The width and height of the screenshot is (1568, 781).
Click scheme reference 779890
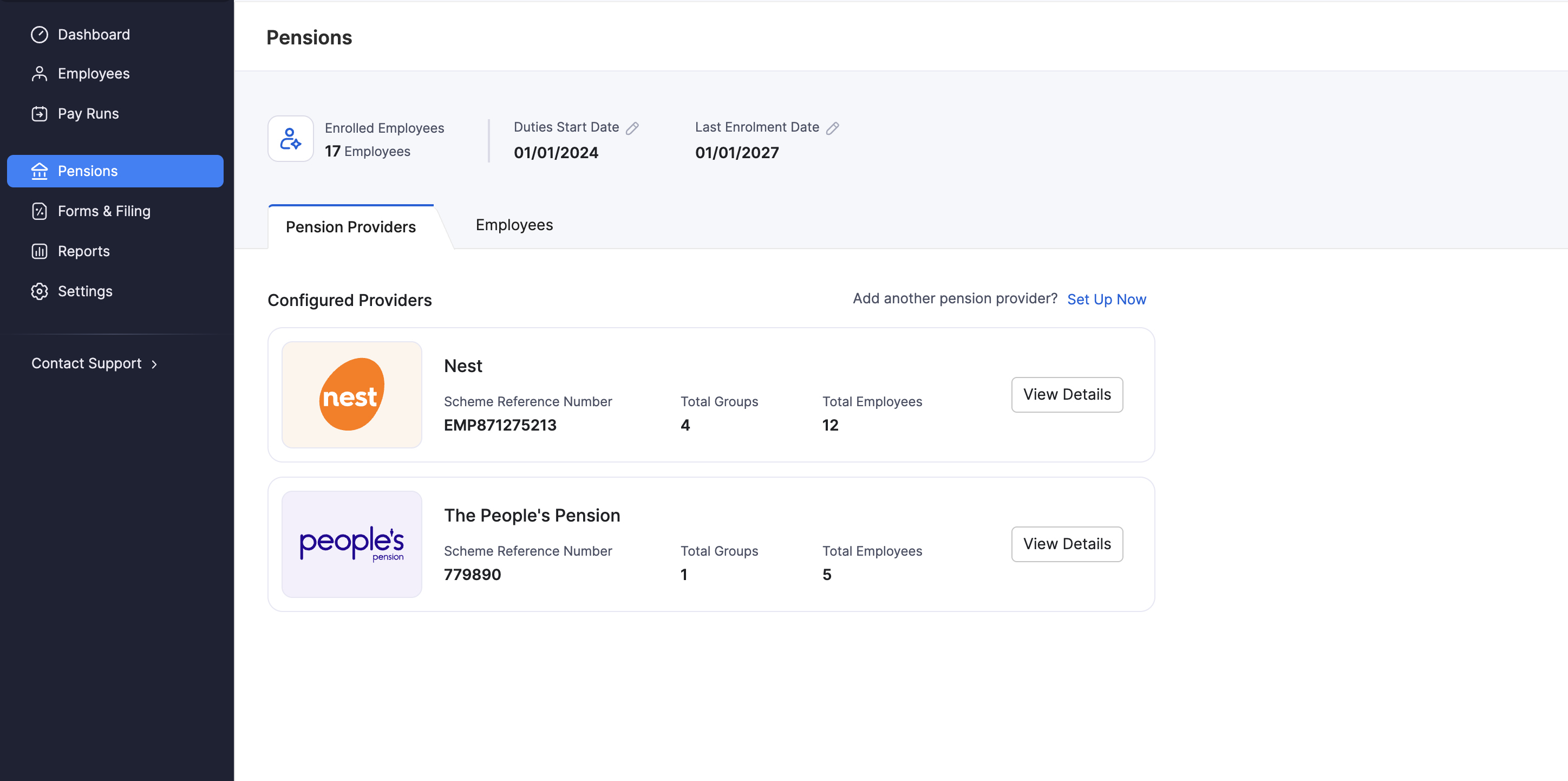click(472, 575)
